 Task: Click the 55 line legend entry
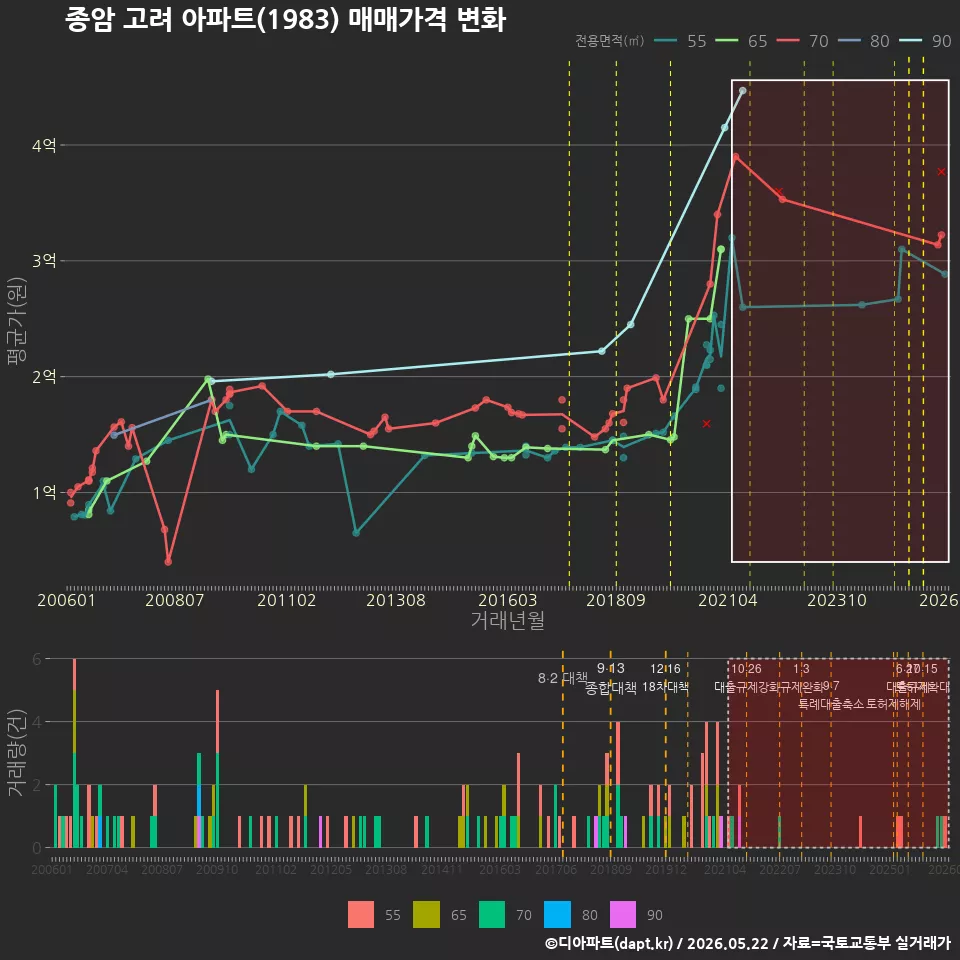(680, 41)
